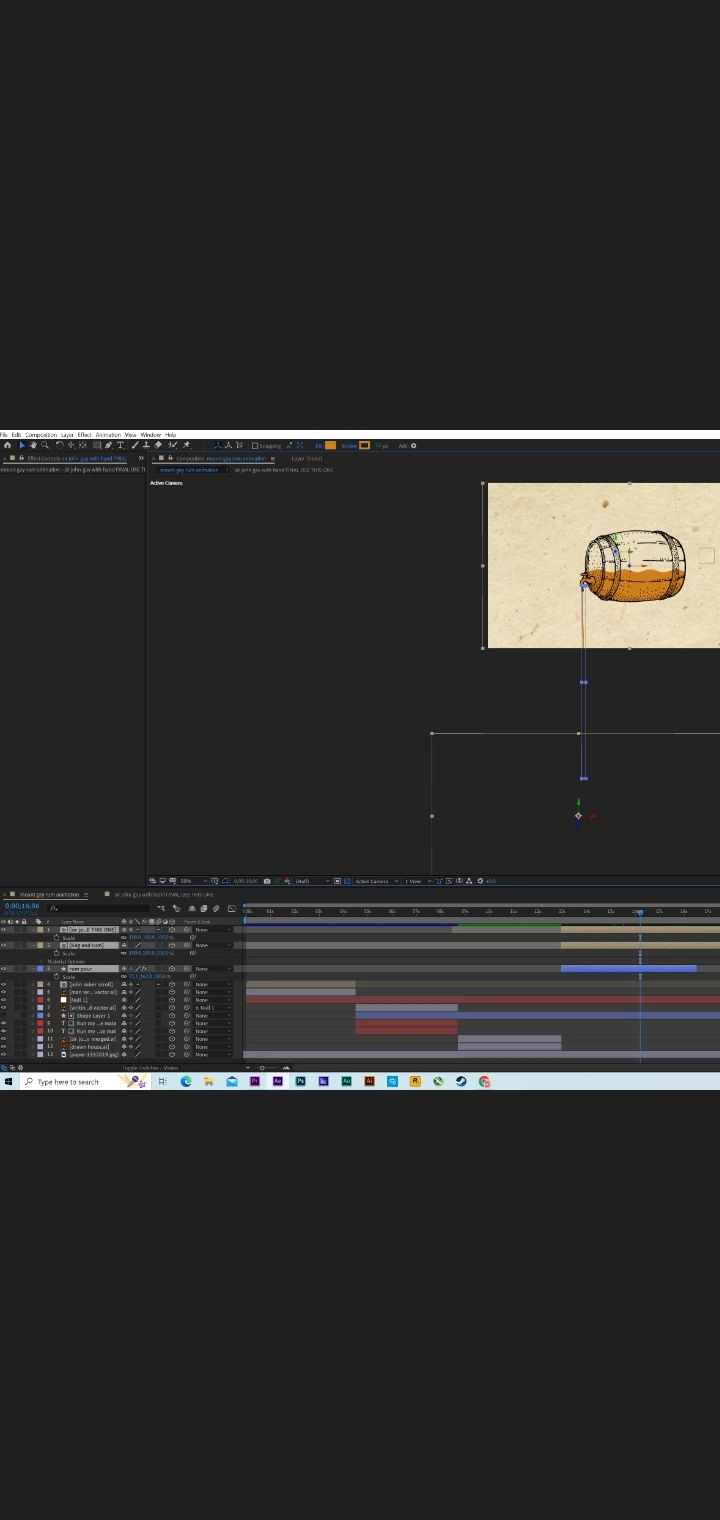Screen dimensions: 720x1520
Task: Switch to mount gay rum animation timeline tab
Action: [50, 894]
